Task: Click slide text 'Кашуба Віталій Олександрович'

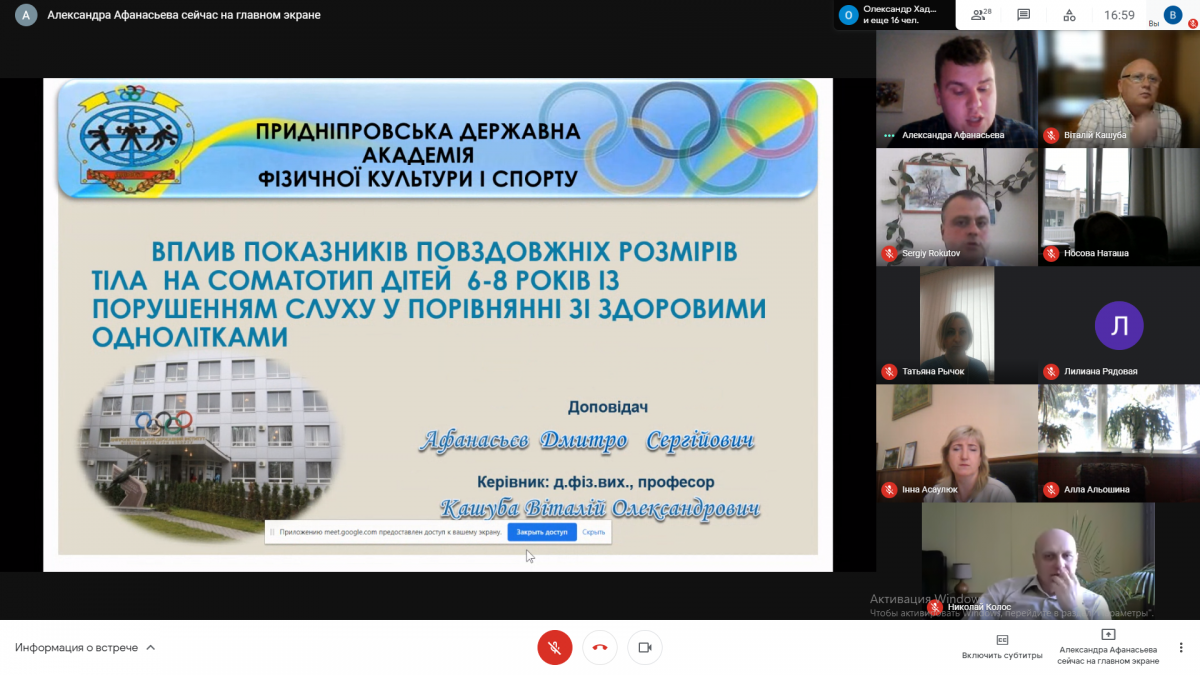Action: (x=600, y=508)
